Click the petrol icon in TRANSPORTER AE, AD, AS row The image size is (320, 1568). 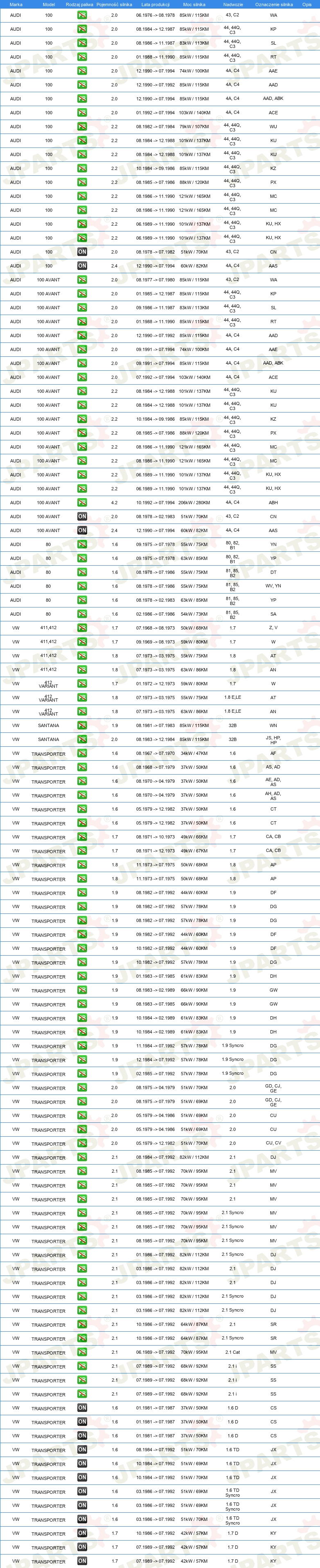coord(82,782)
